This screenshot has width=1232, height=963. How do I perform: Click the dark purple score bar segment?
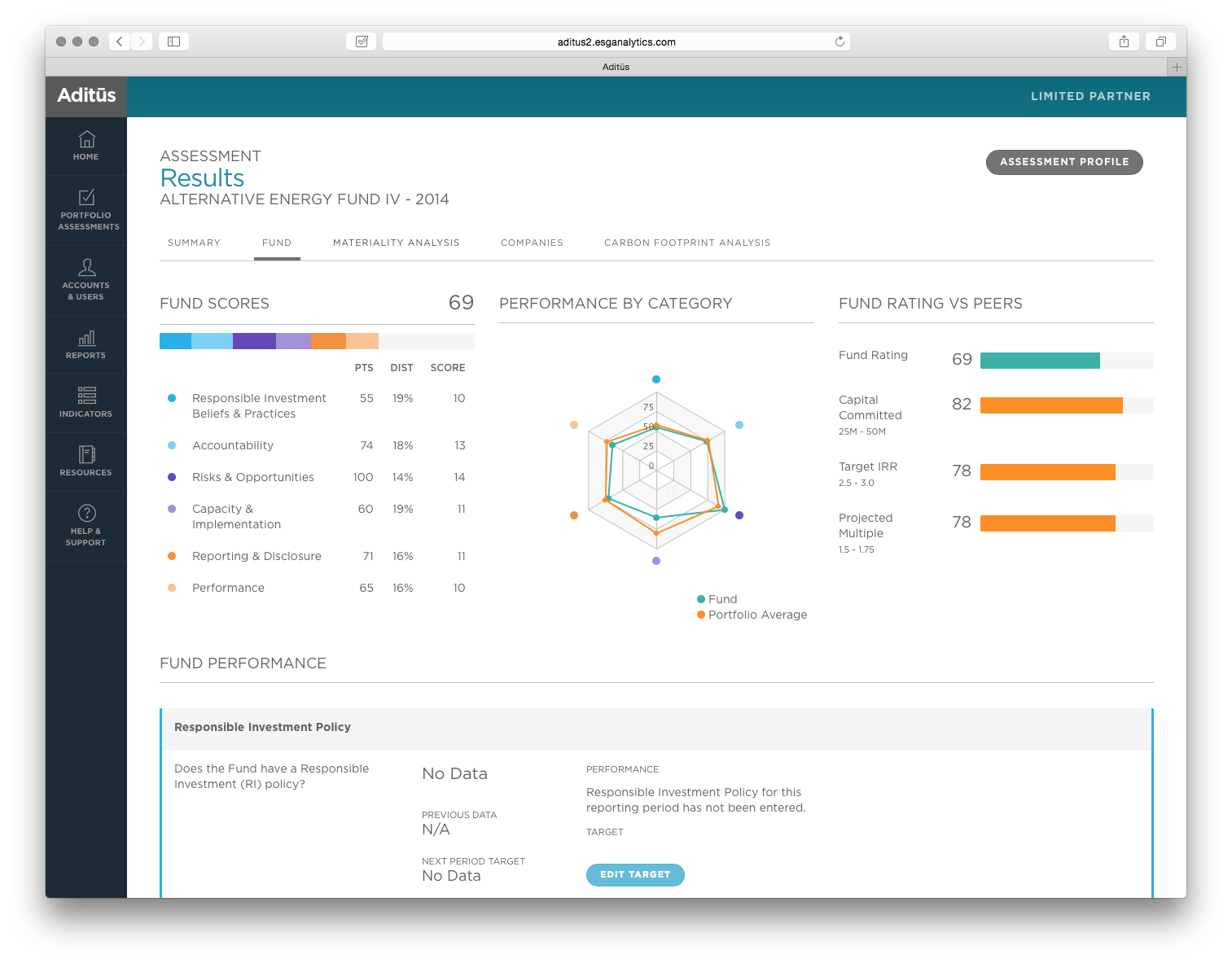(x=254, y=341)
